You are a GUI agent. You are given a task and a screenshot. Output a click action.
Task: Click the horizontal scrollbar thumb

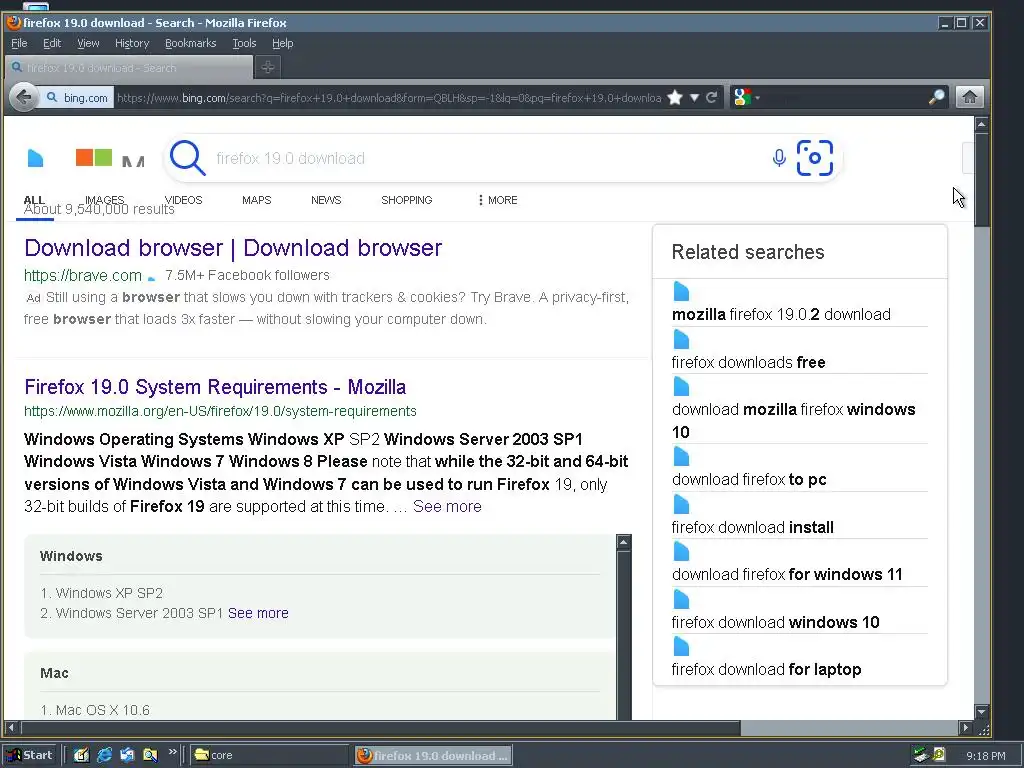(x=381, y=728)
